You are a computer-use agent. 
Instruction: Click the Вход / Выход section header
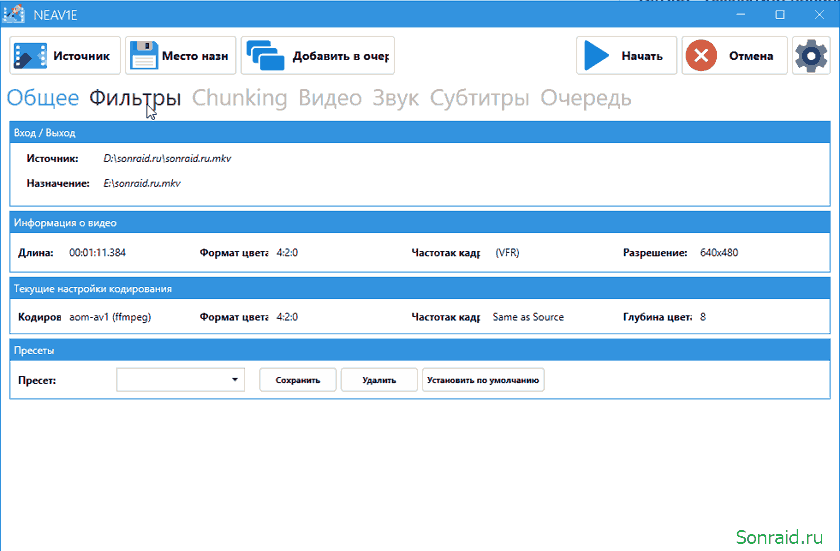420,132
